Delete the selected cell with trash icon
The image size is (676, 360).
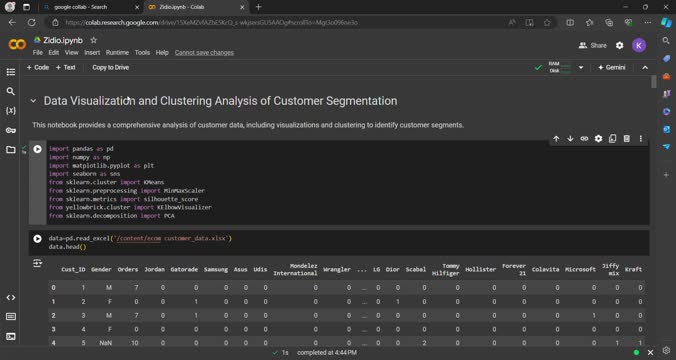click(x=626, y=138)
